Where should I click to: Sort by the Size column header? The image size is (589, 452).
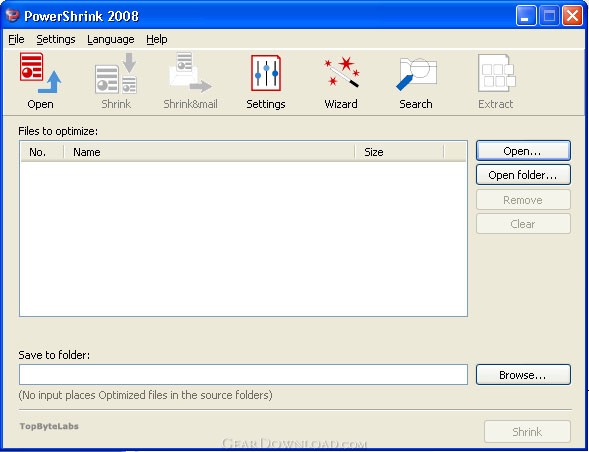(x=399, y=152)
